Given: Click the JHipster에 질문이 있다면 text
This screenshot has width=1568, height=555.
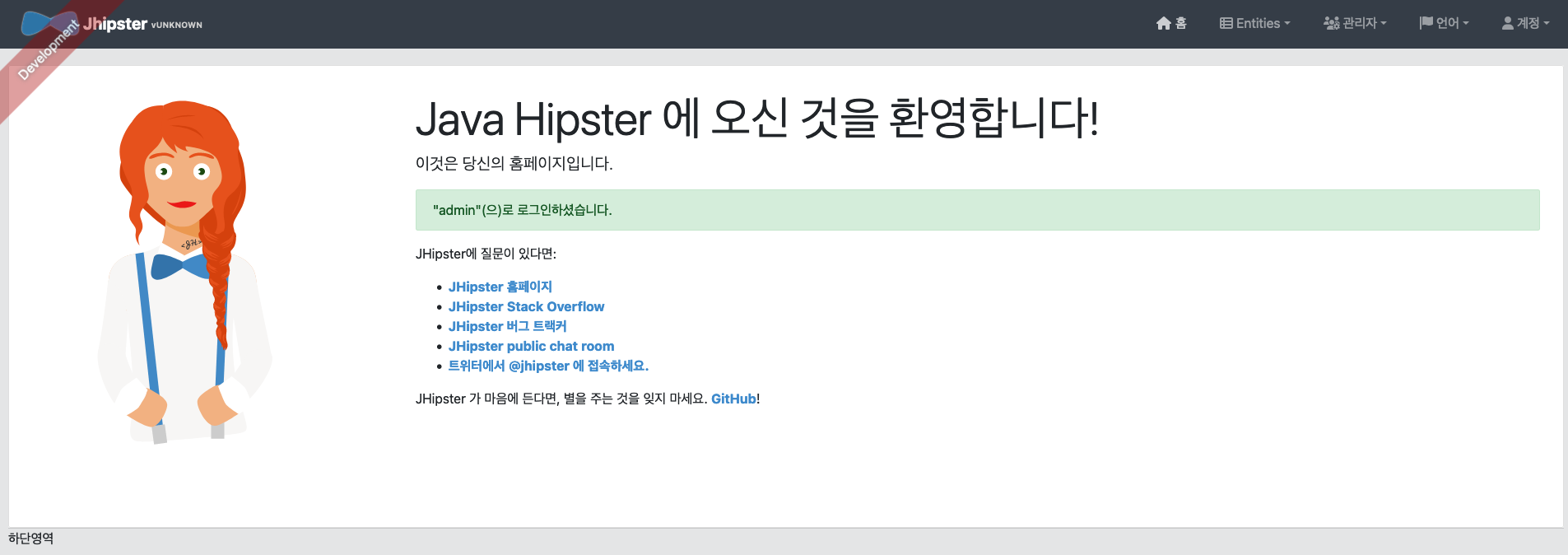Looking at the screenshot, I should 486,254.
